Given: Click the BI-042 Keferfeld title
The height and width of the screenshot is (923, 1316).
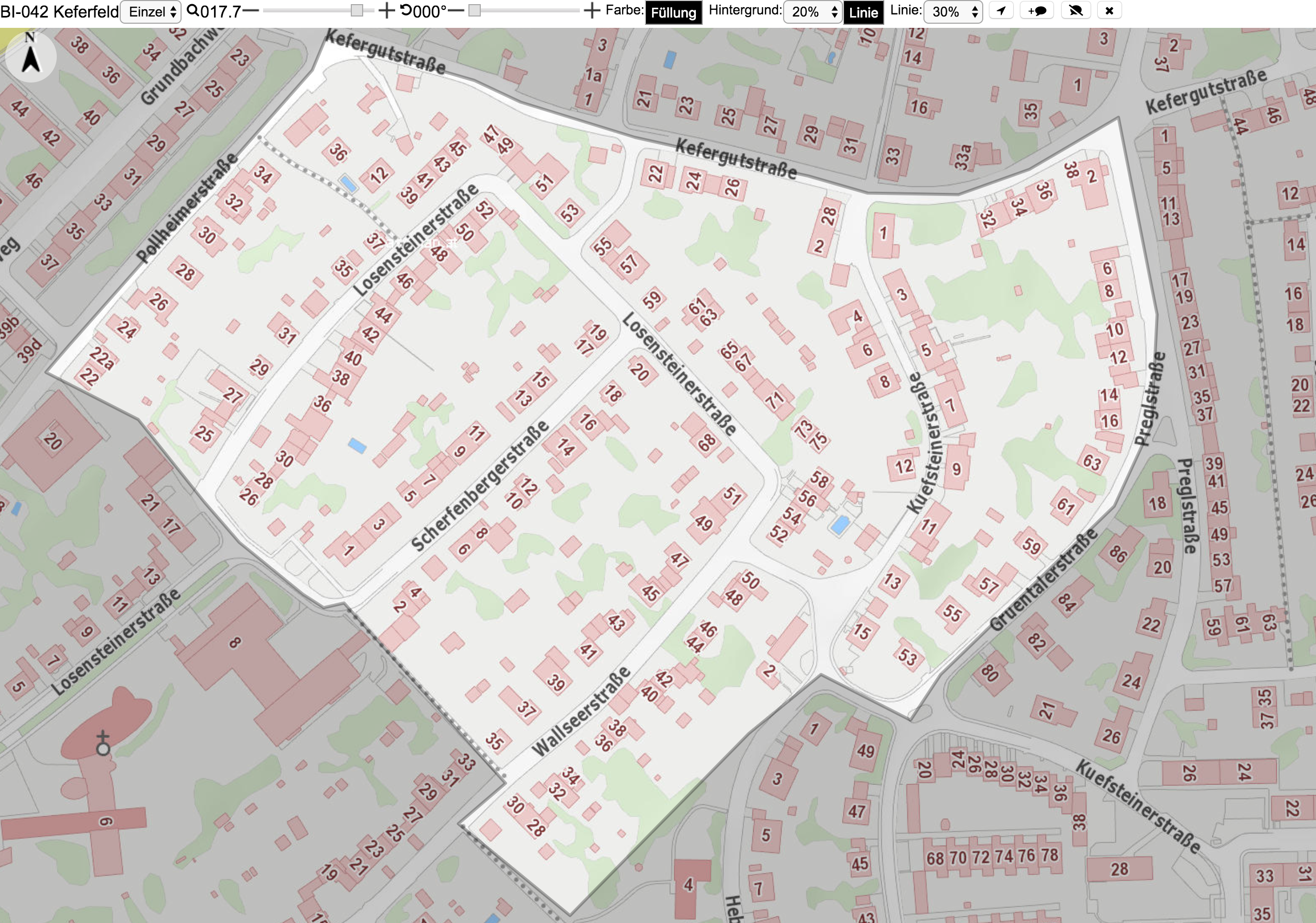Looking at the screenshot, I should (x=60, y=11).
